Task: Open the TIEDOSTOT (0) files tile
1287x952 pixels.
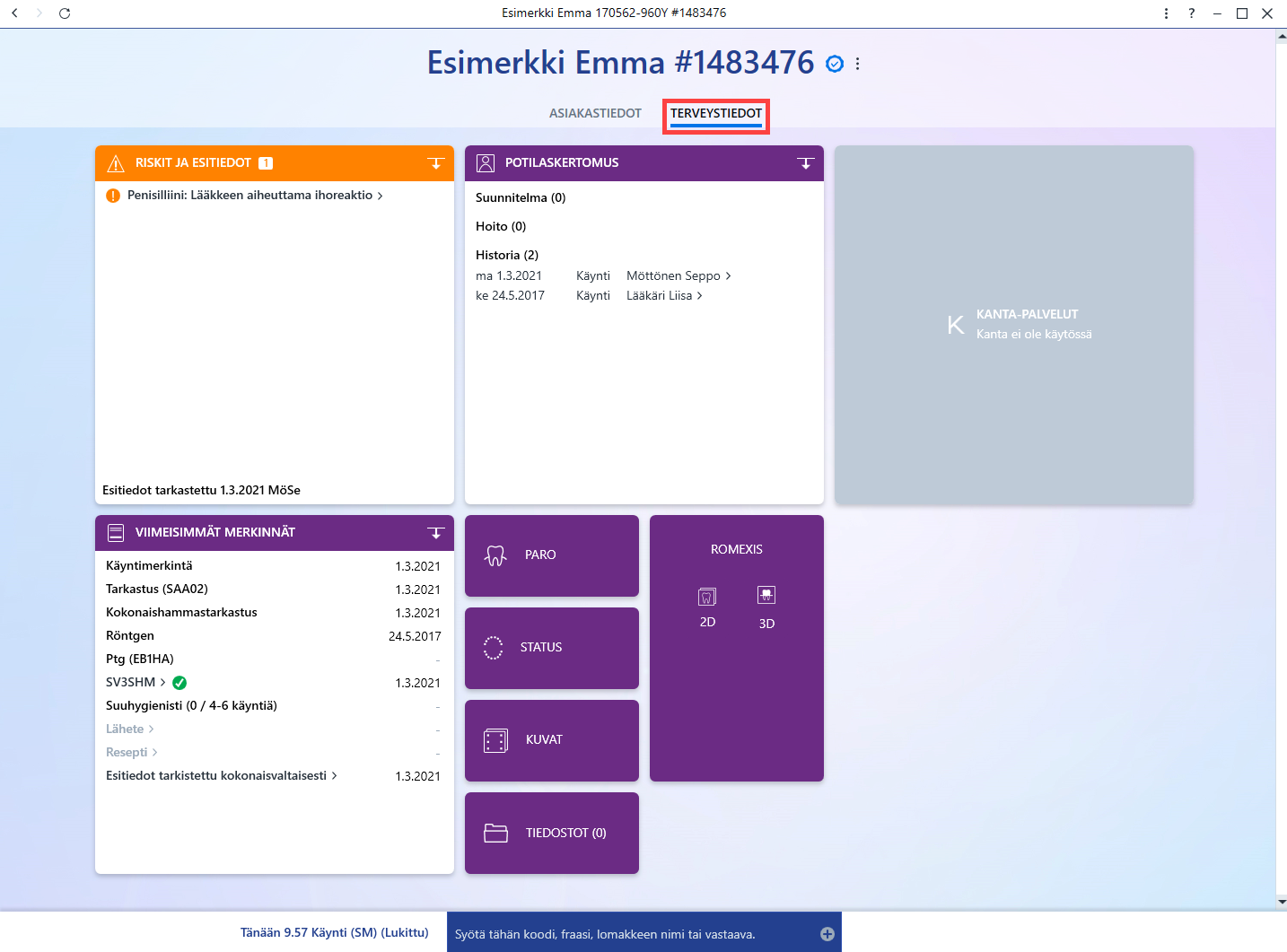Action: point(552,833)
